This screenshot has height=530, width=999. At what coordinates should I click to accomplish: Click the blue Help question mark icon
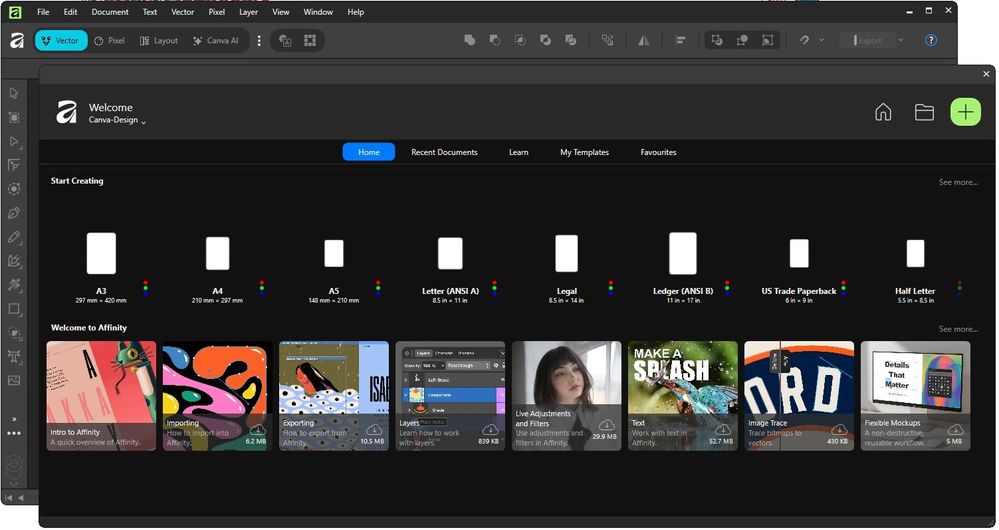coord(931,40)
